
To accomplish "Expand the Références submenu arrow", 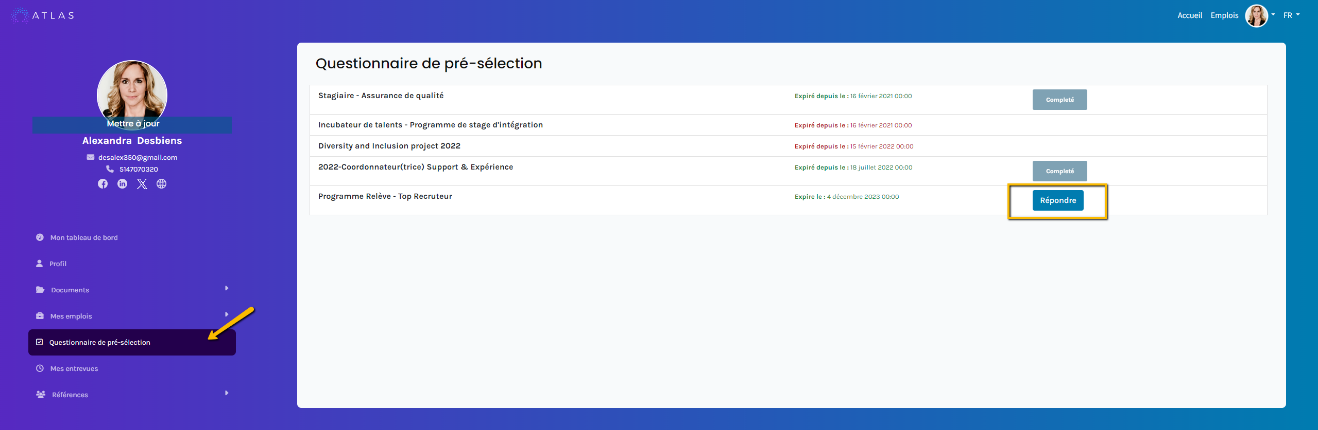I will [227, 393].
